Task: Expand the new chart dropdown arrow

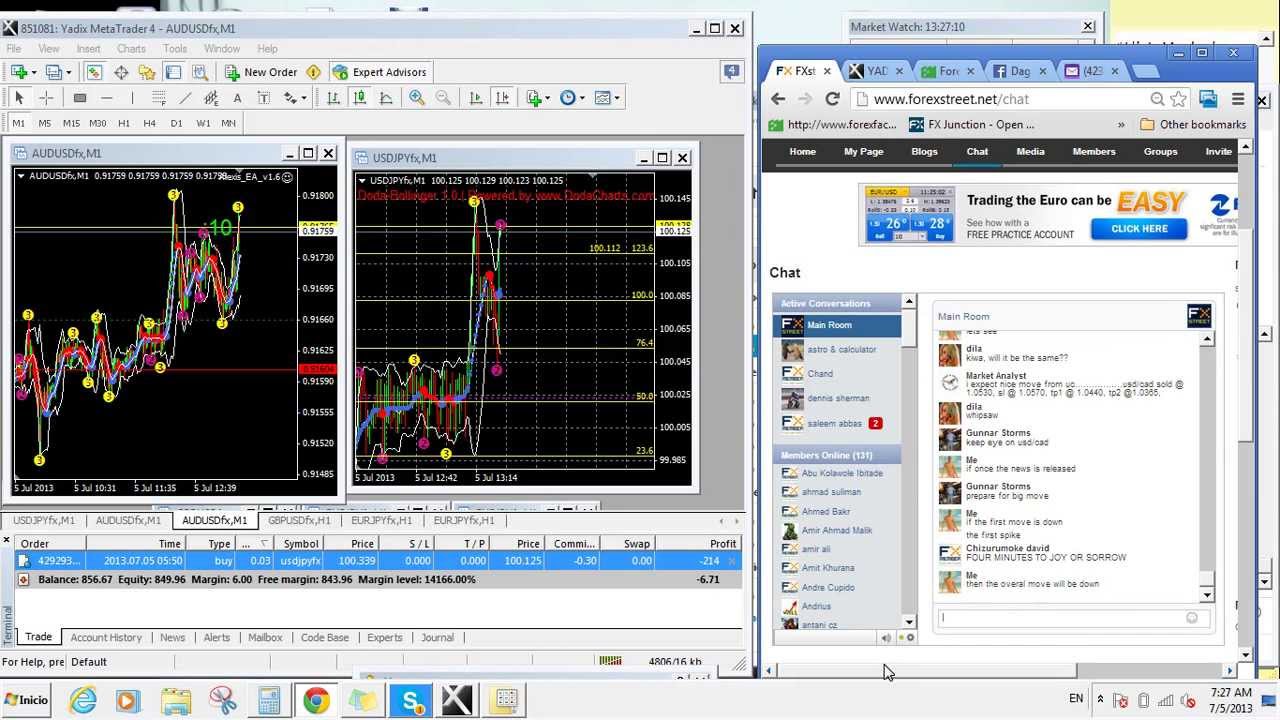Action: [33, 72]
